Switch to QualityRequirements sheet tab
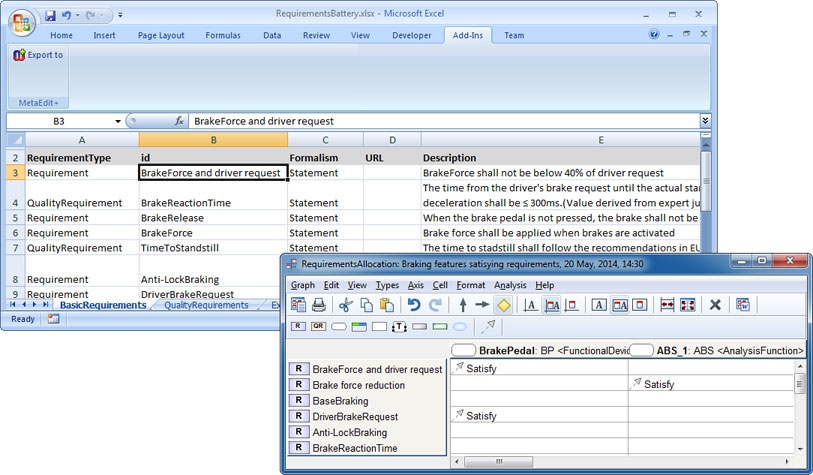Screen dimensions: 813x475 206,305
